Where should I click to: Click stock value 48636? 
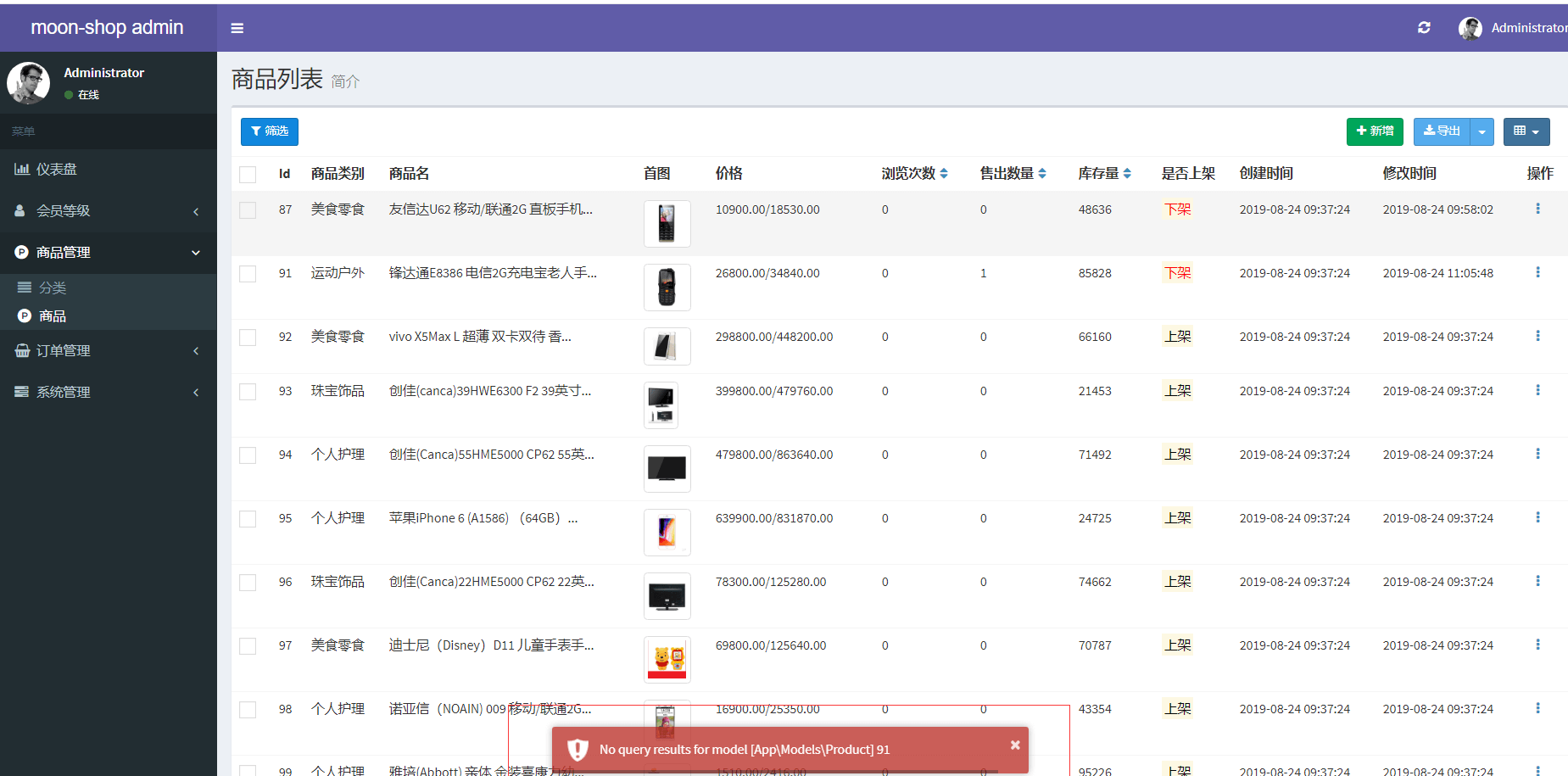coord(1095,209)
